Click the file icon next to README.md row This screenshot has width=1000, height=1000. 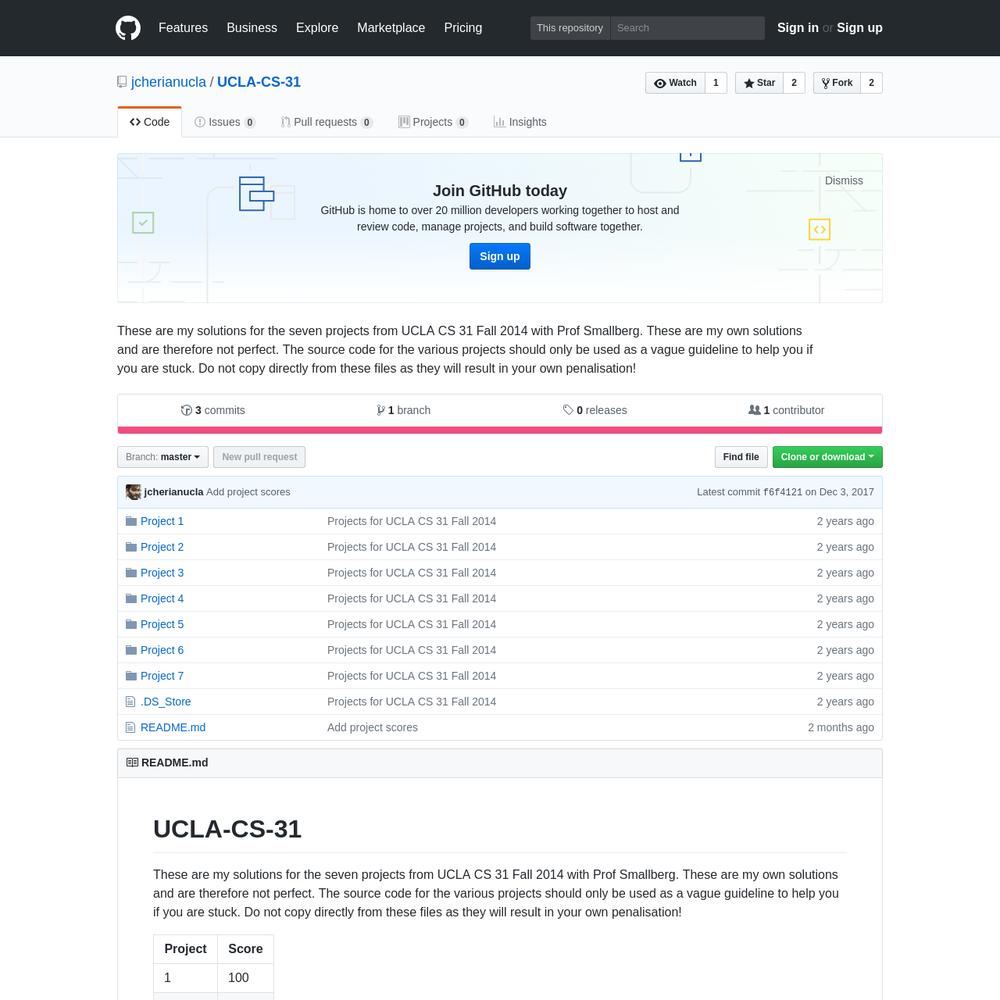click(131, 727)
